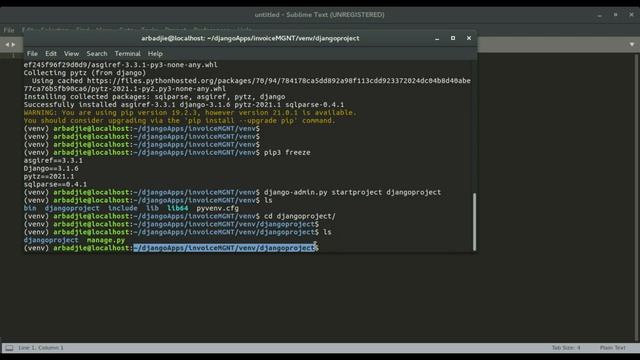
Task: Click Line 1, Column 1 status text
Action: pos(41,348)
